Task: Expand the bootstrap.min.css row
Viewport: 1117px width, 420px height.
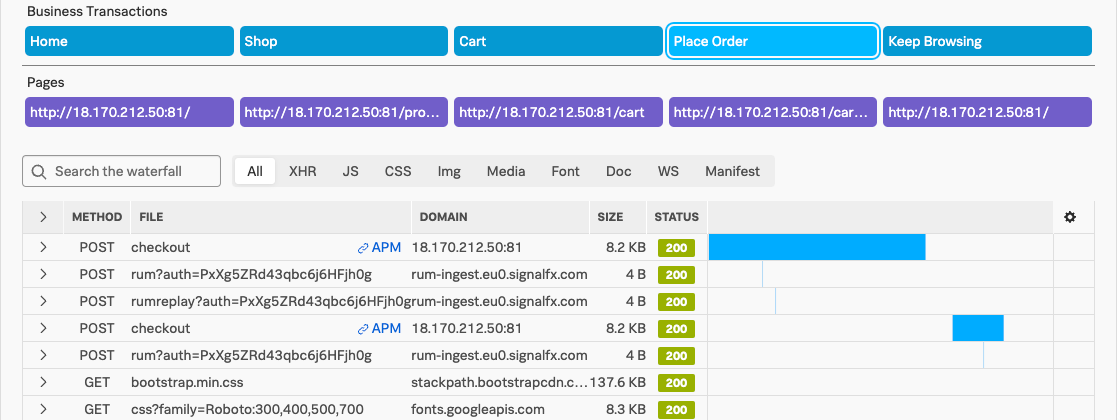Action: point(43,382)
